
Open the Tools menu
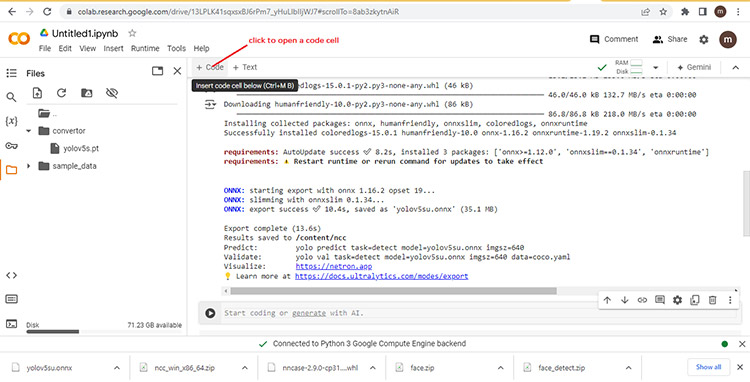[x=176, y=48]
